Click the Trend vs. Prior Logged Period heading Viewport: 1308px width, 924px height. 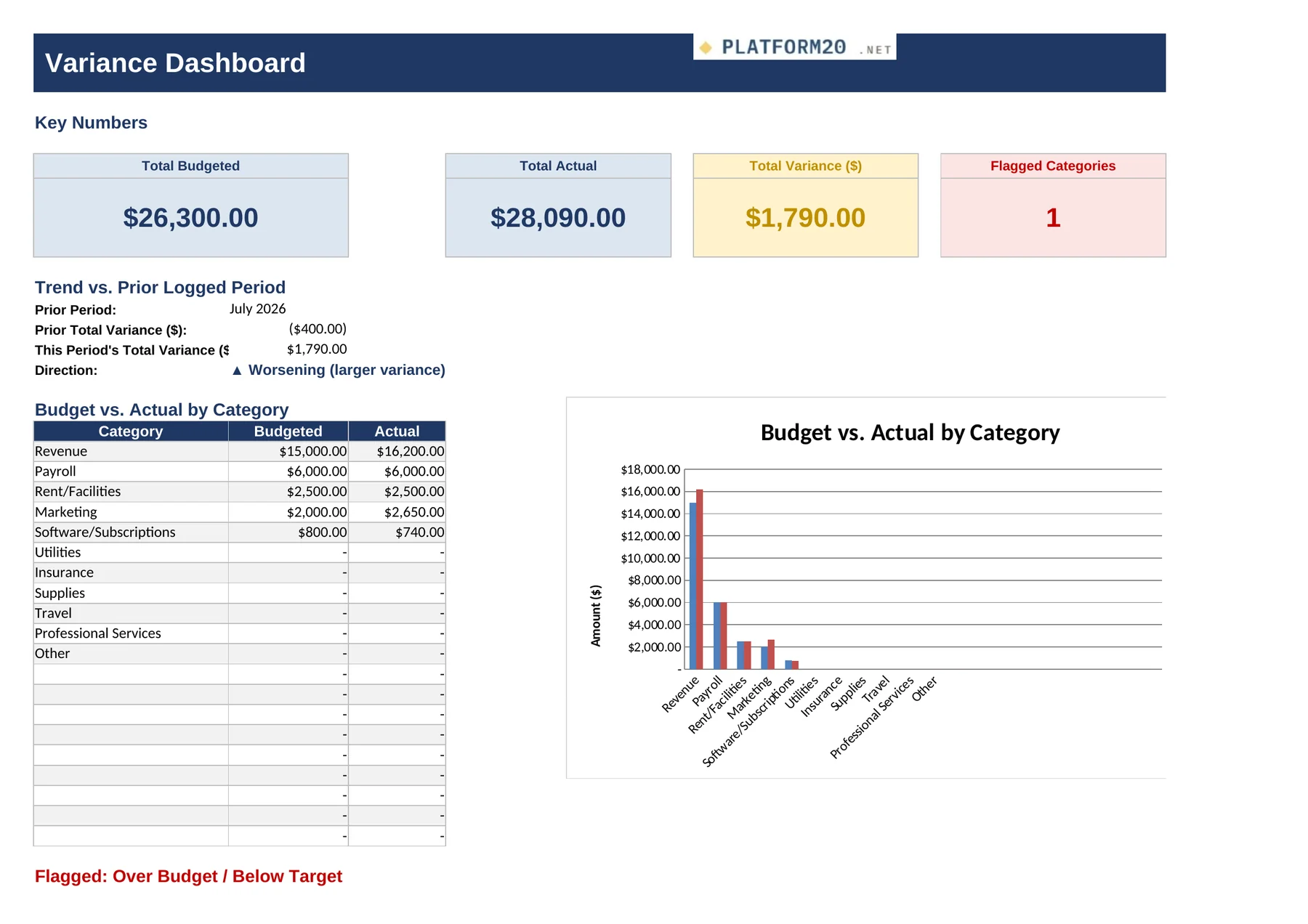160,288
